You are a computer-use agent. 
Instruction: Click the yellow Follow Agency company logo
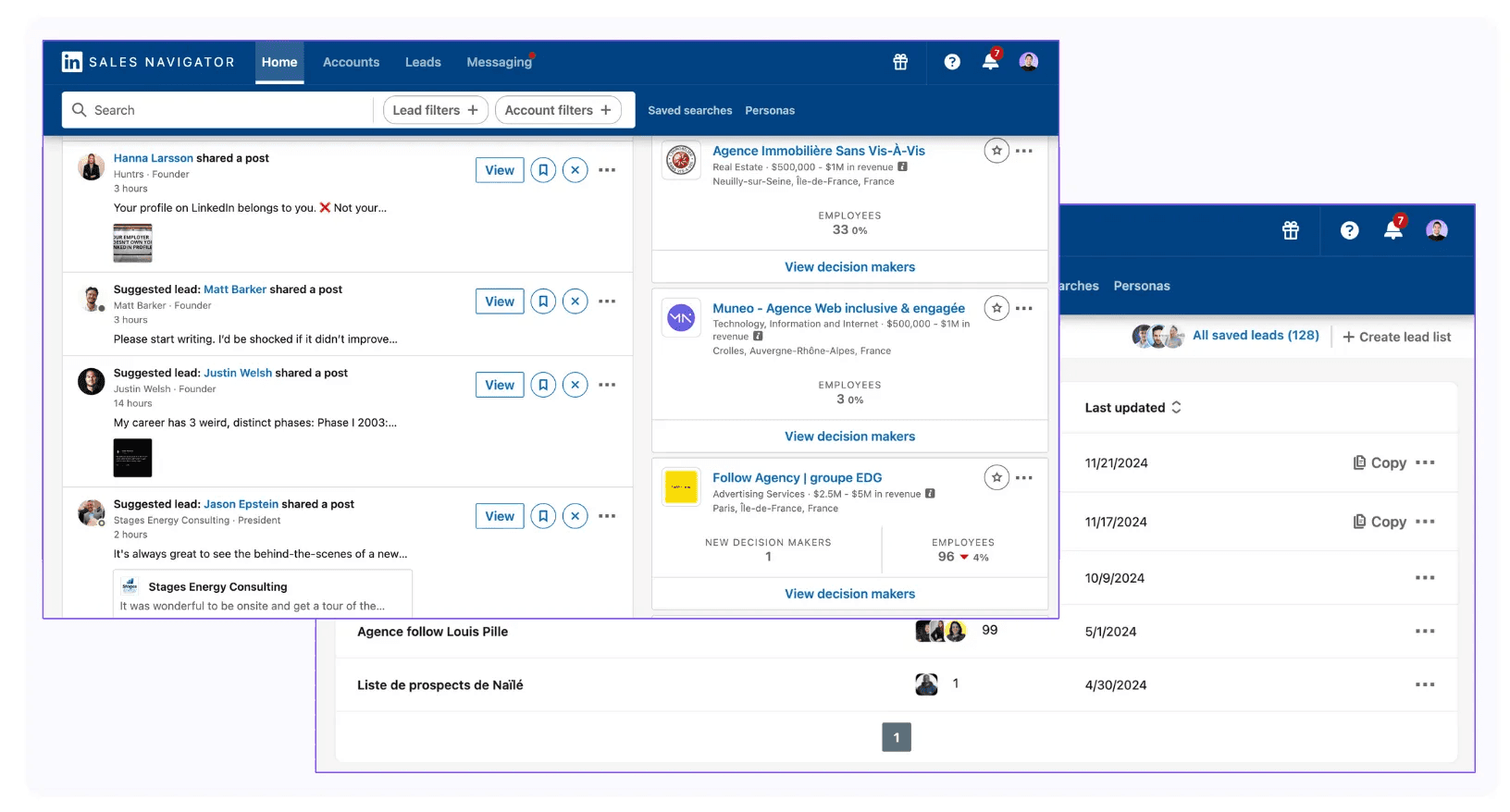[681, 487]
